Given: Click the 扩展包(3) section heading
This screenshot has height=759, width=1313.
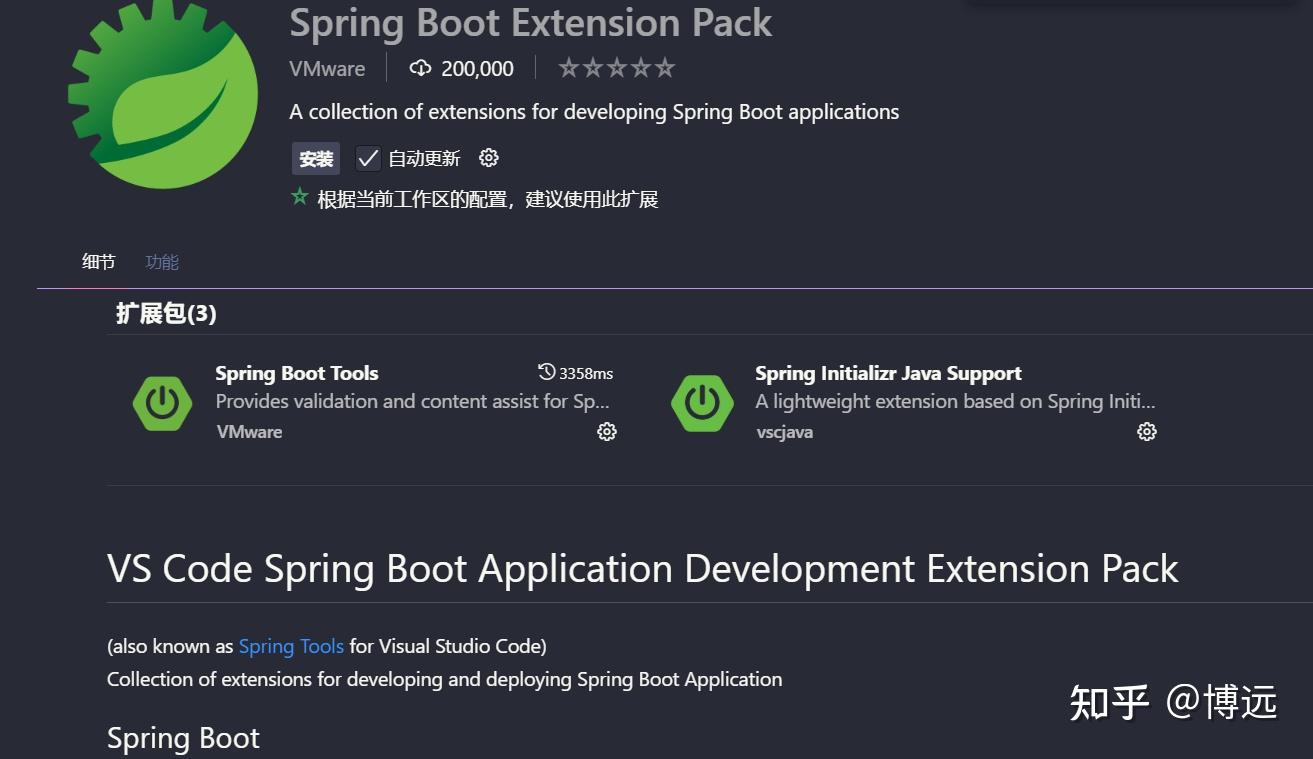Looking at the screenshot, I should 166,314.
